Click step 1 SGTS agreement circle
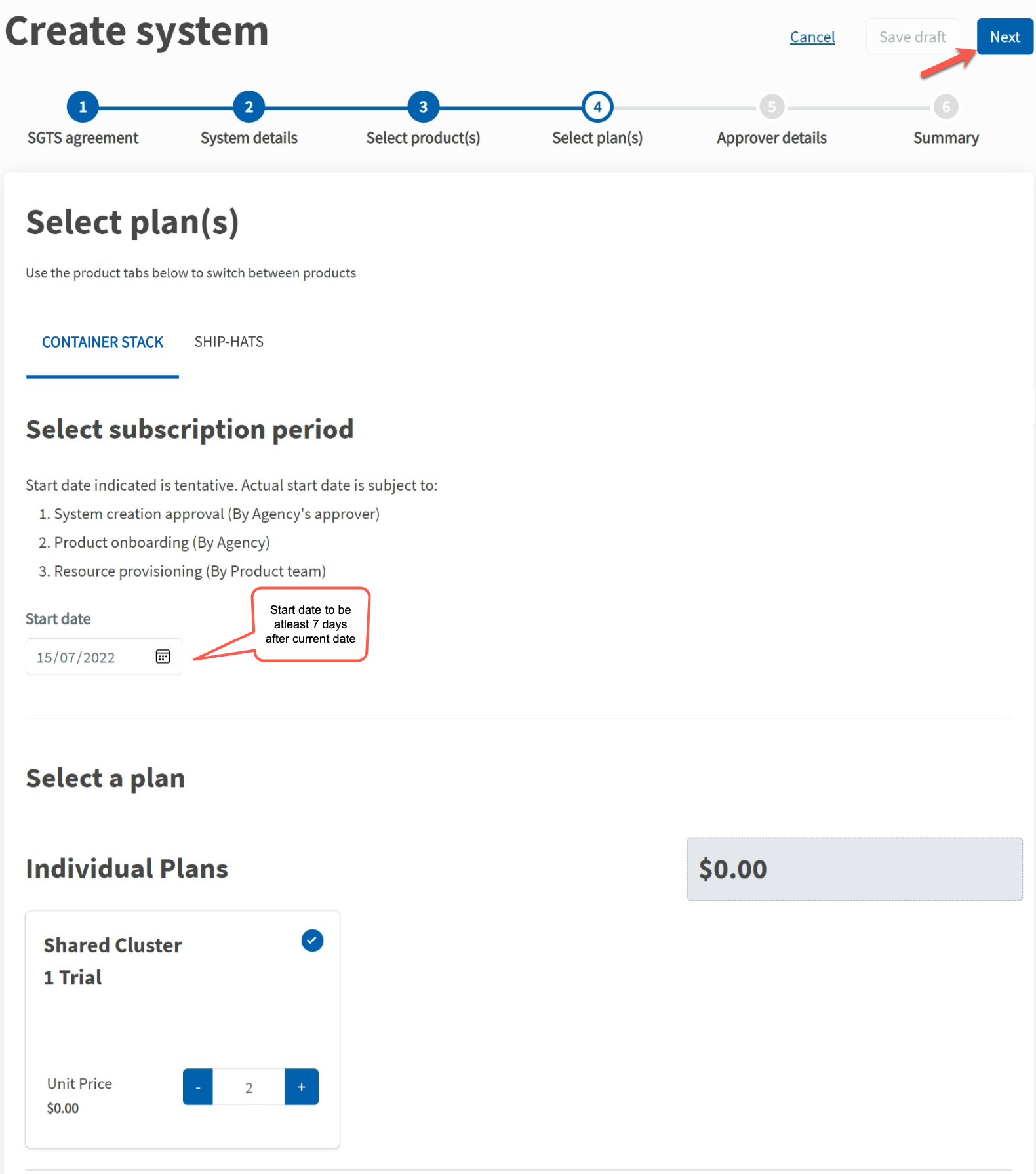This screenshot has height=1174, width=1036. [82, 106]
